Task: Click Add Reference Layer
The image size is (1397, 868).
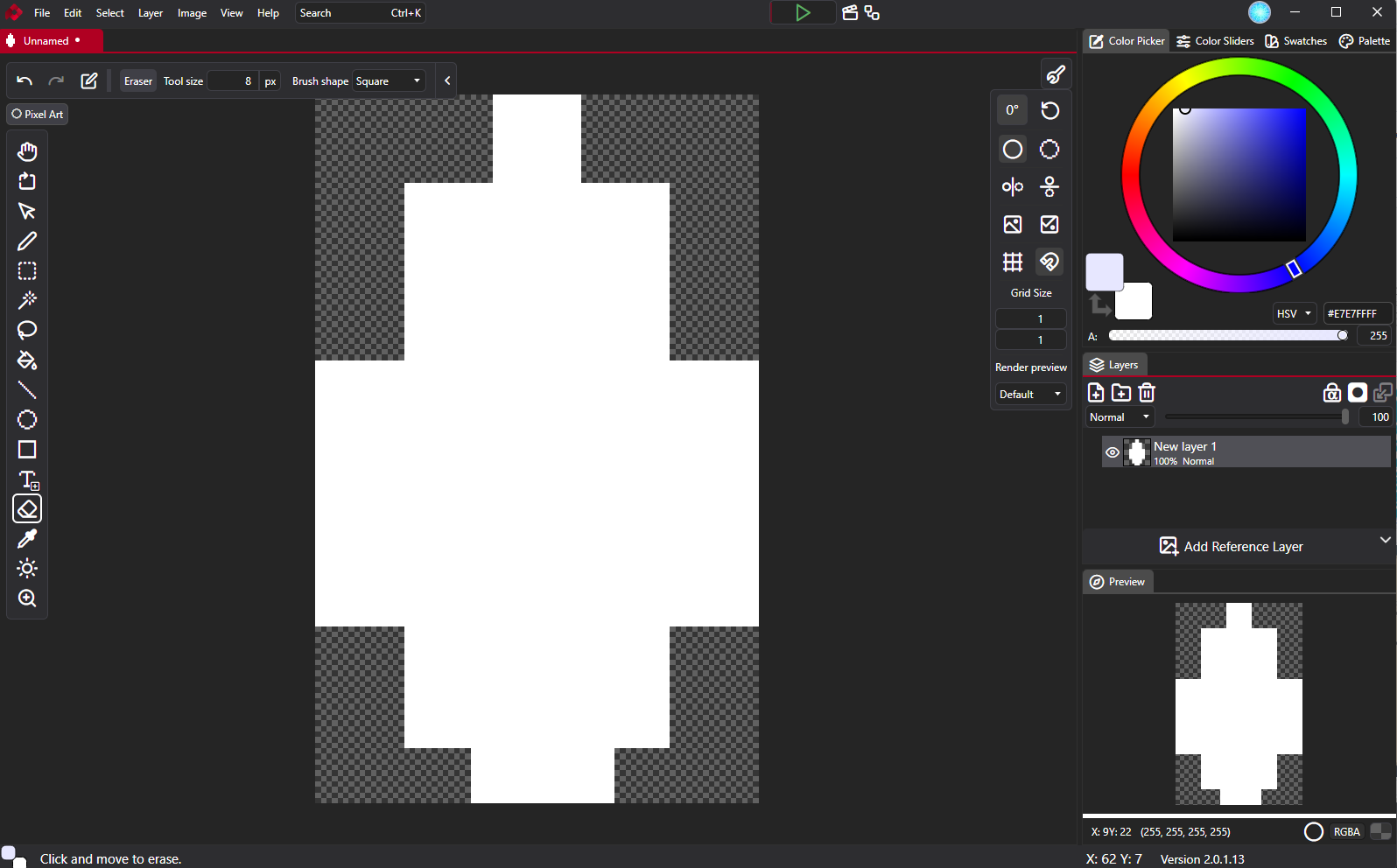Action: coord(1232,547)
